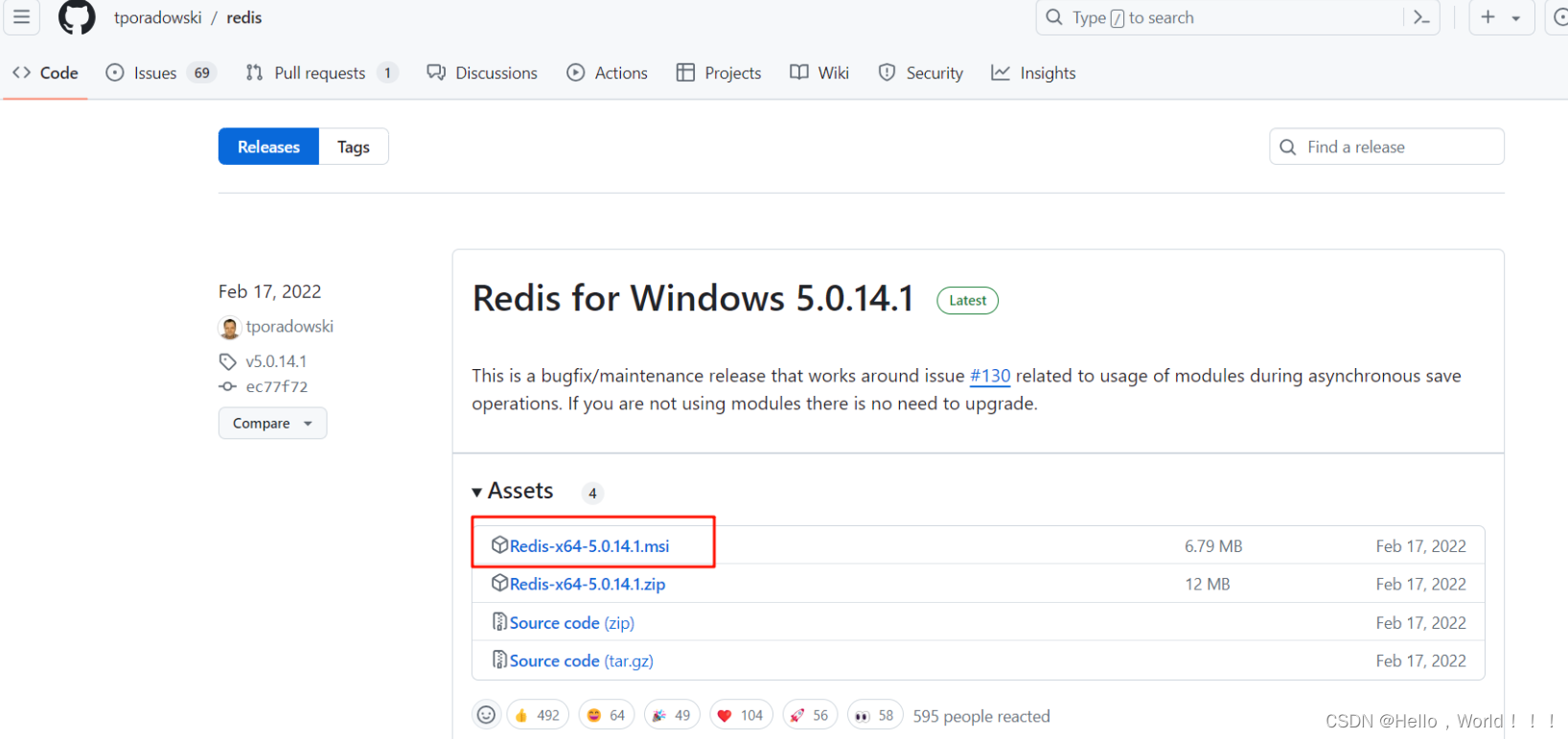Viewport: 1568px width, 739px height.
Task: Open the redis repository link in header
Action: pos(244,18)
